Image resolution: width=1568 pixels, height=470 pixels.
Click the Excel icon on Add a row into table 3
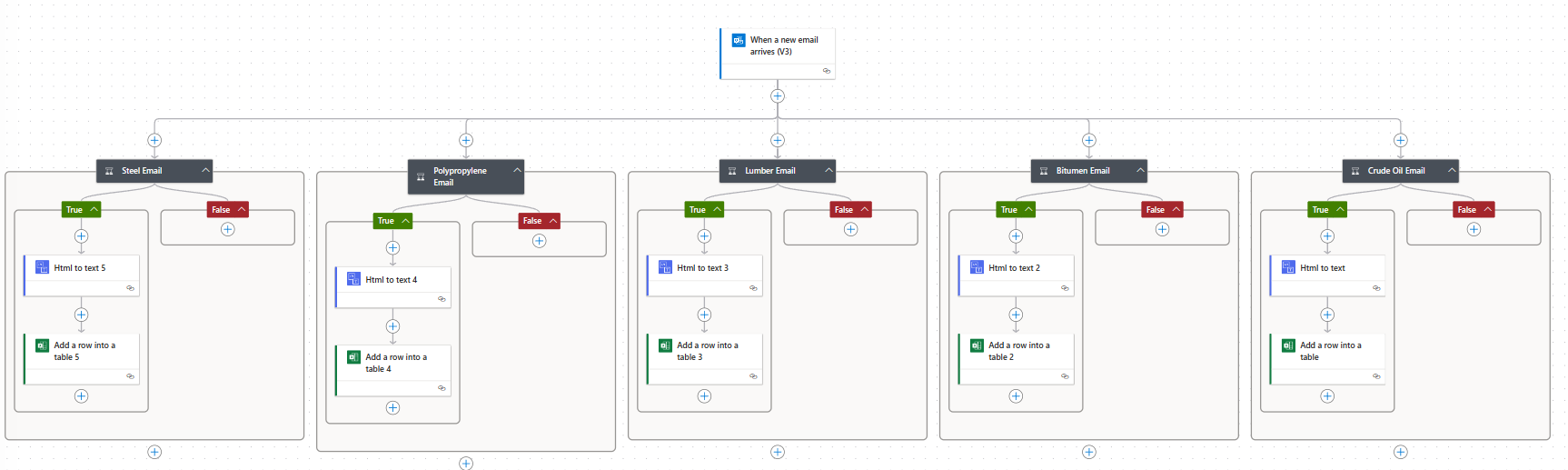coord(665,345)
